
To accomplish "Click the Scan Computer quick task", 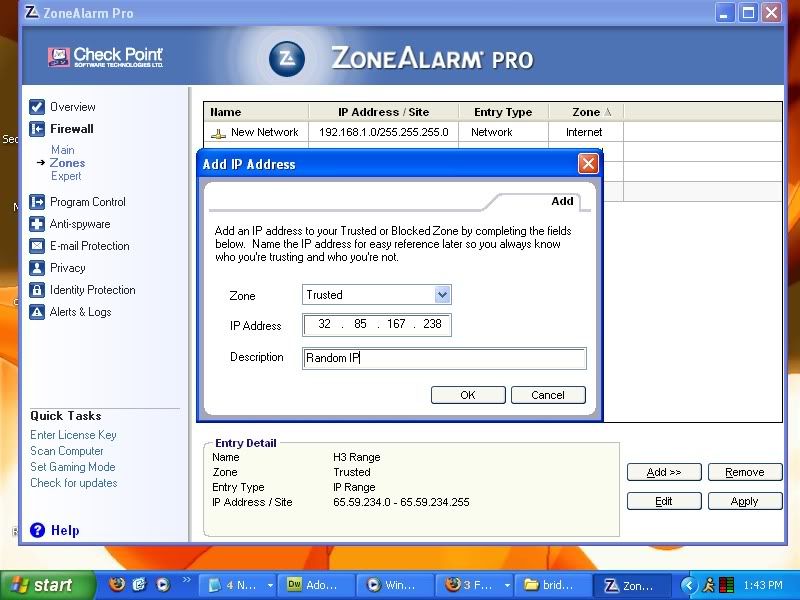I will [x=67, y=451].
